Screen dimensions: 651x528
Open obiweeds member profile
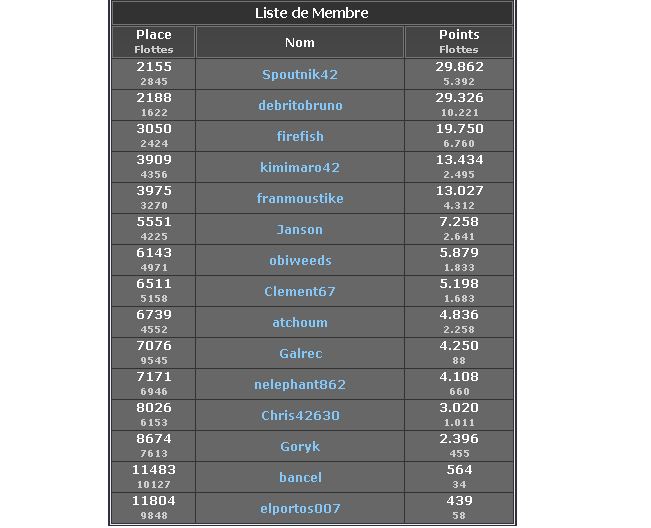tap(300, 260)
